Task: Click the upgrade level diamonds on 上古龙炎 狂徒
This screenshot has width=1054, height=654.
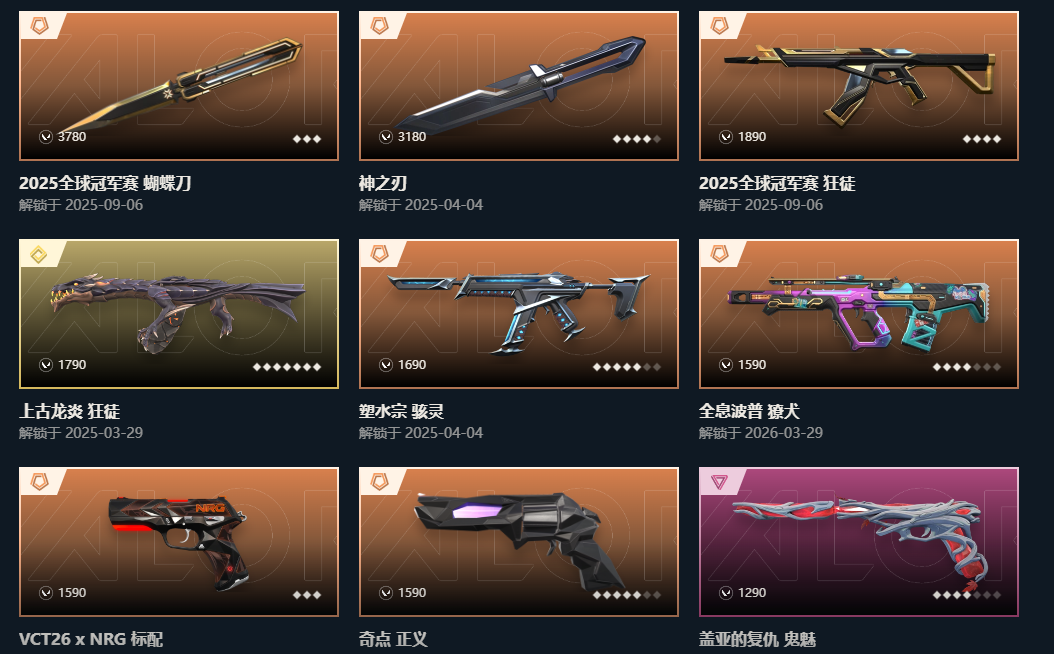Action: point(287,367)
